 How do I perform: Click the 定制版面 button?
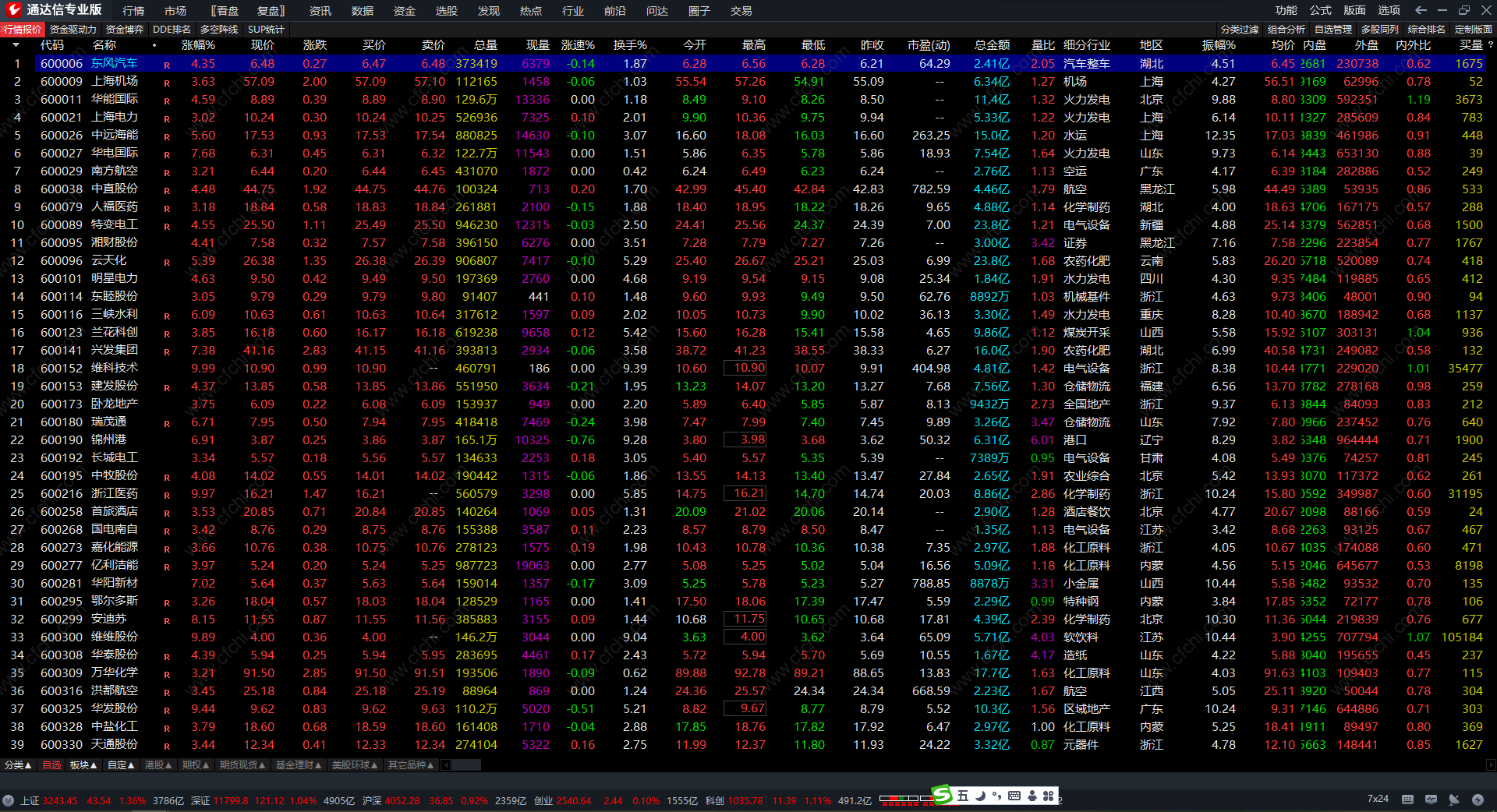click(1474, 30)
